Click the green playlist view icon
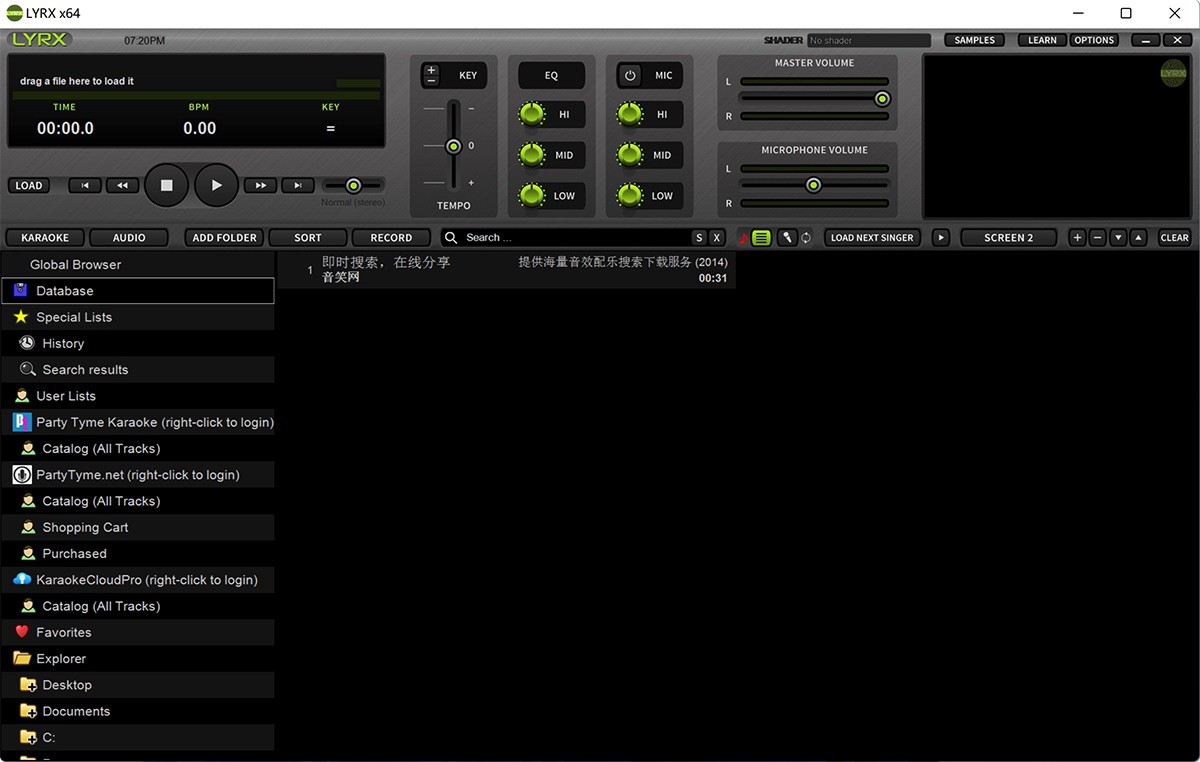1200x762 pixels. coord(761,237)
